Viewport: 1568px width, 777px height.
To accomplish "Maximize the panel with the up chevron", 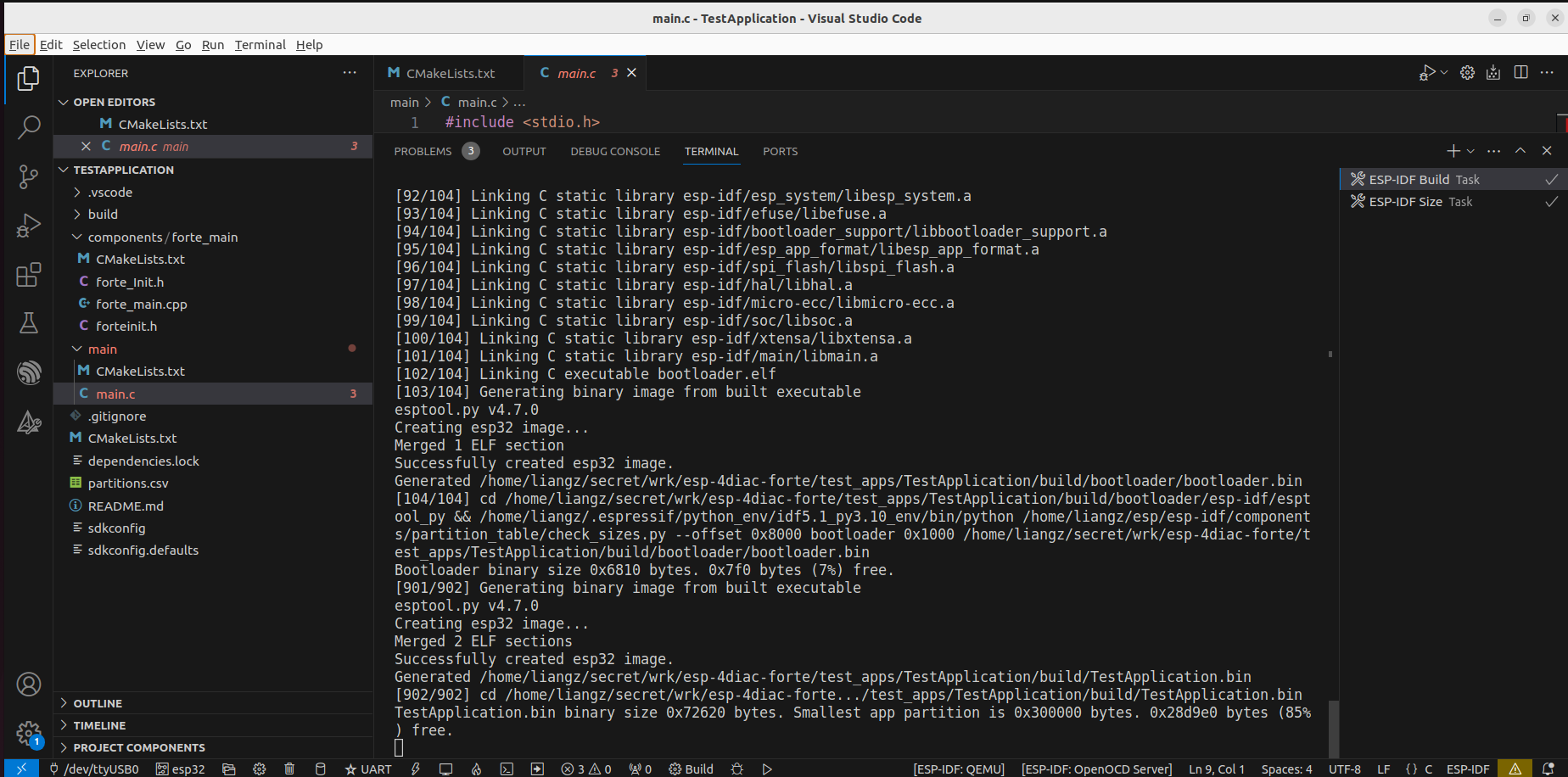I will click(x=1520, y=151).
